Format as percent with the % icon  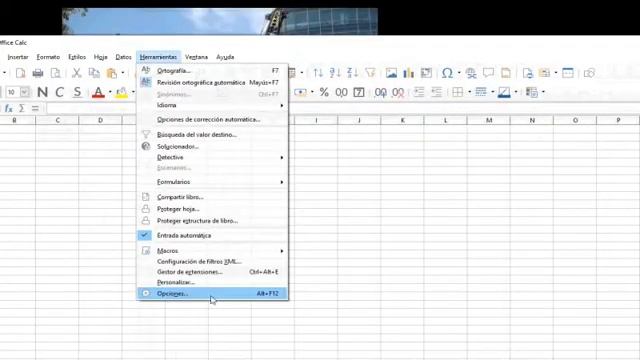(x=324, y=92)
